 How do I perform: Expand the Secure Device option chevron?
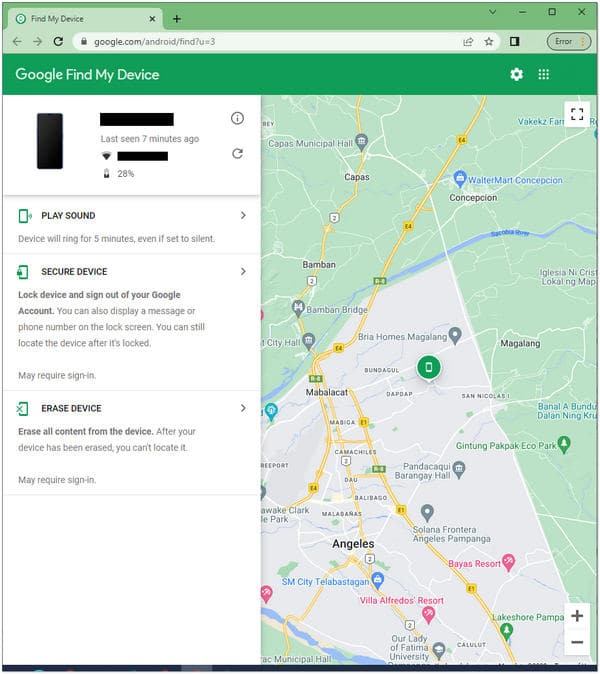[x=243, y=271]
